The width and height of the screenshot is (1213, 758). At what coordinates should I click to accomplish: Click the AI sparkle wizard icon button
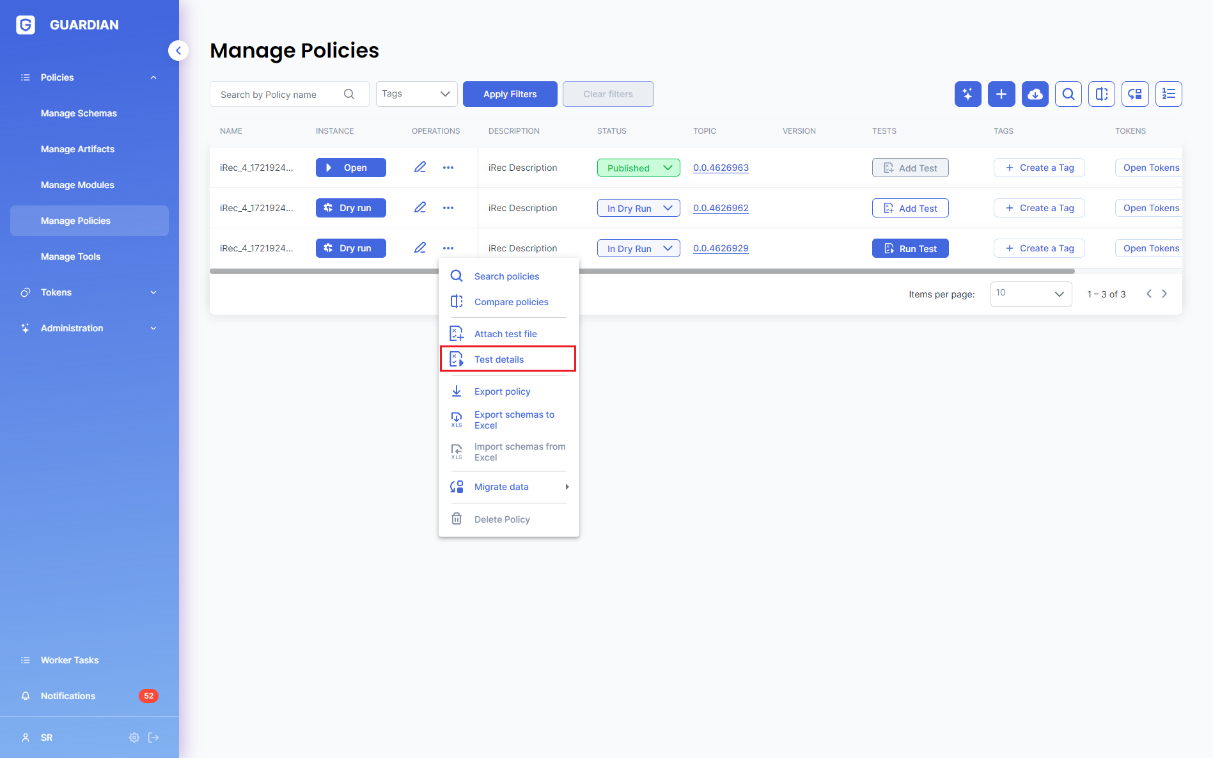pyautogui.click(x=967, y=94)
